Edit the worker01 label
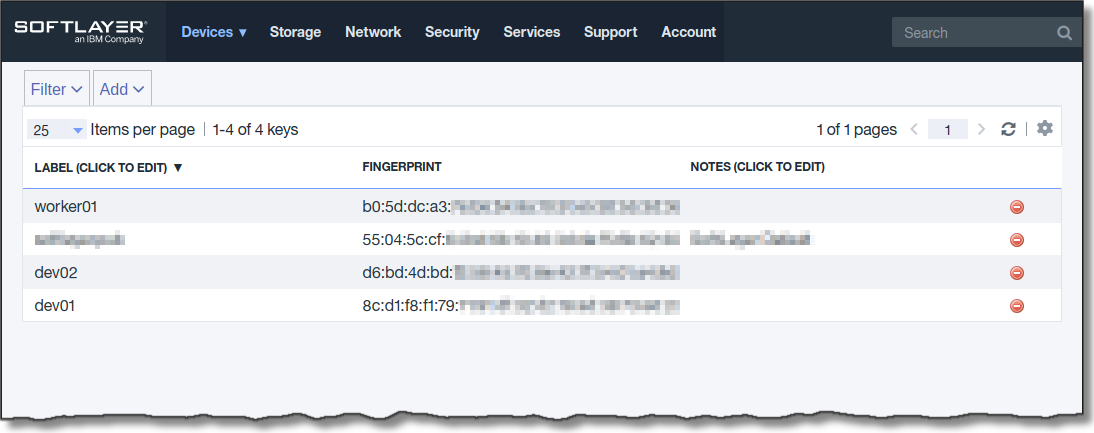 click(x=66, y=207)
